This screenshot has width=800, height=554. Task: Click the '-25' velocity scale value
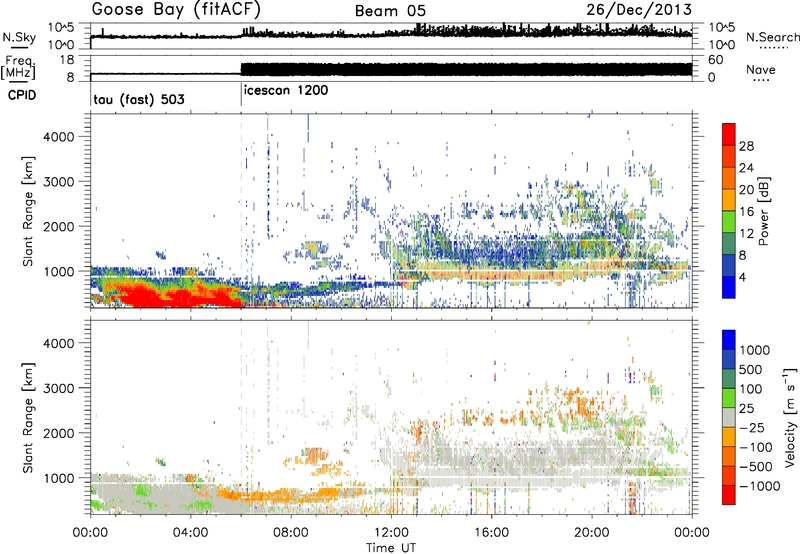tap(752, 427)
